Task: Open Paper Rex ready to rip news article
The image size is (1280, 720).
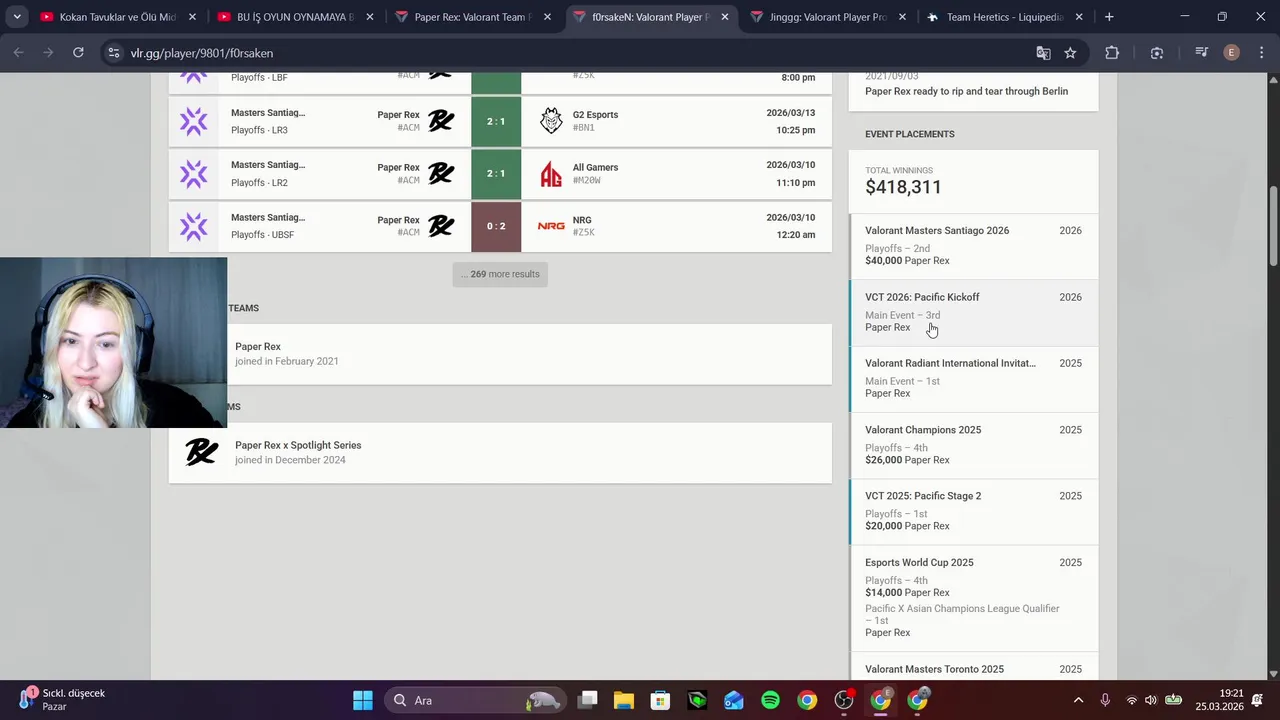Action: coord(966,91)
